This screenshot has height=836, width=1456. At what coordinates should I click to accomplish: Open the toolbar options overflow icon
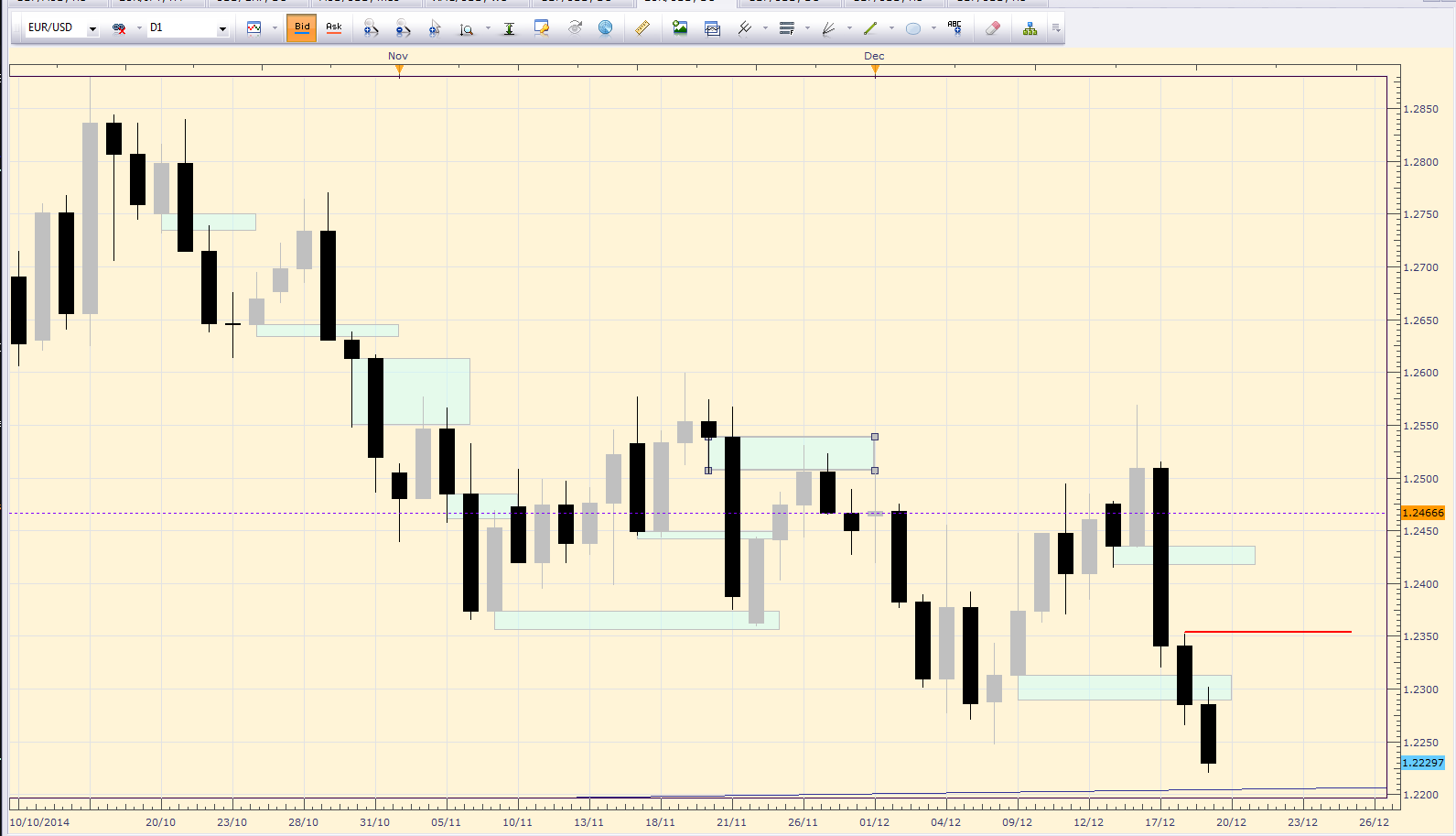coord(1056,28)
